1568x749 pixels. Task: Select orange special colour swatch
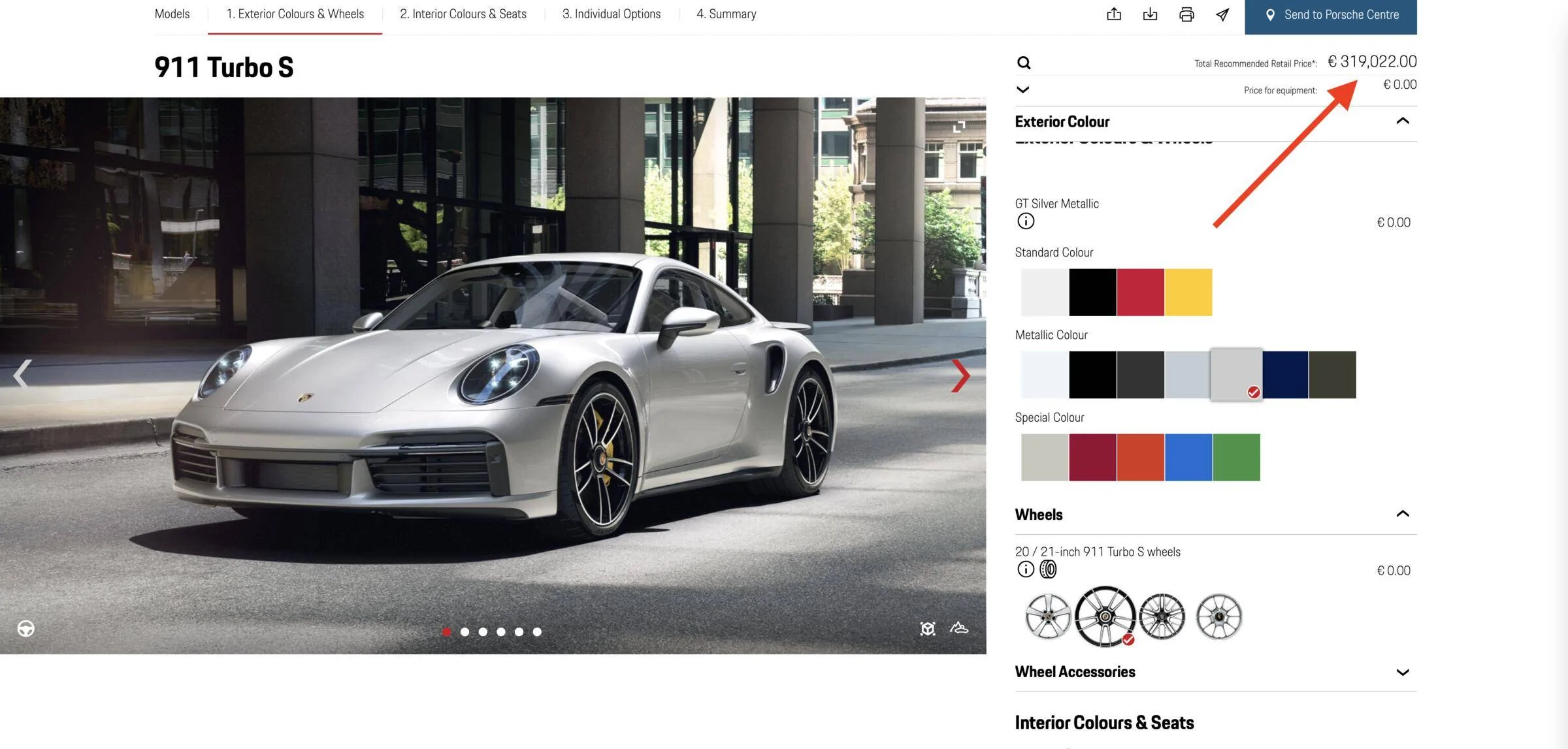(1140, 457)
